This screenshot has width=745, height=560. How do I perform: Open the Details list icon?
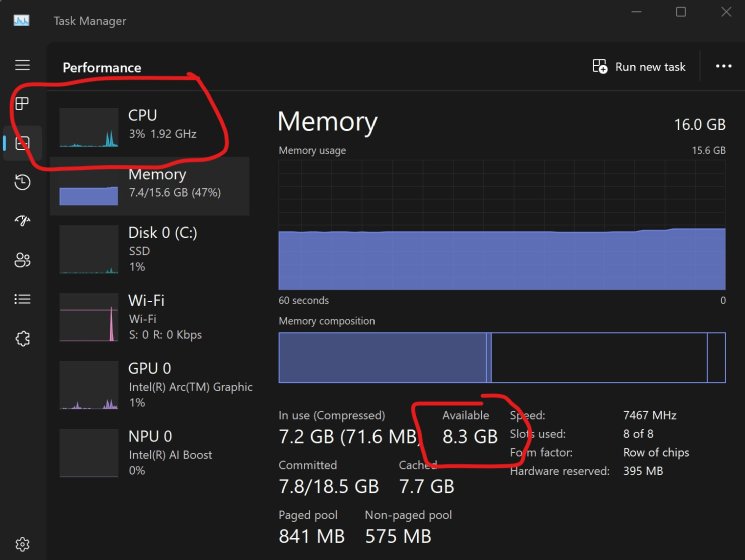coord(22,299)
